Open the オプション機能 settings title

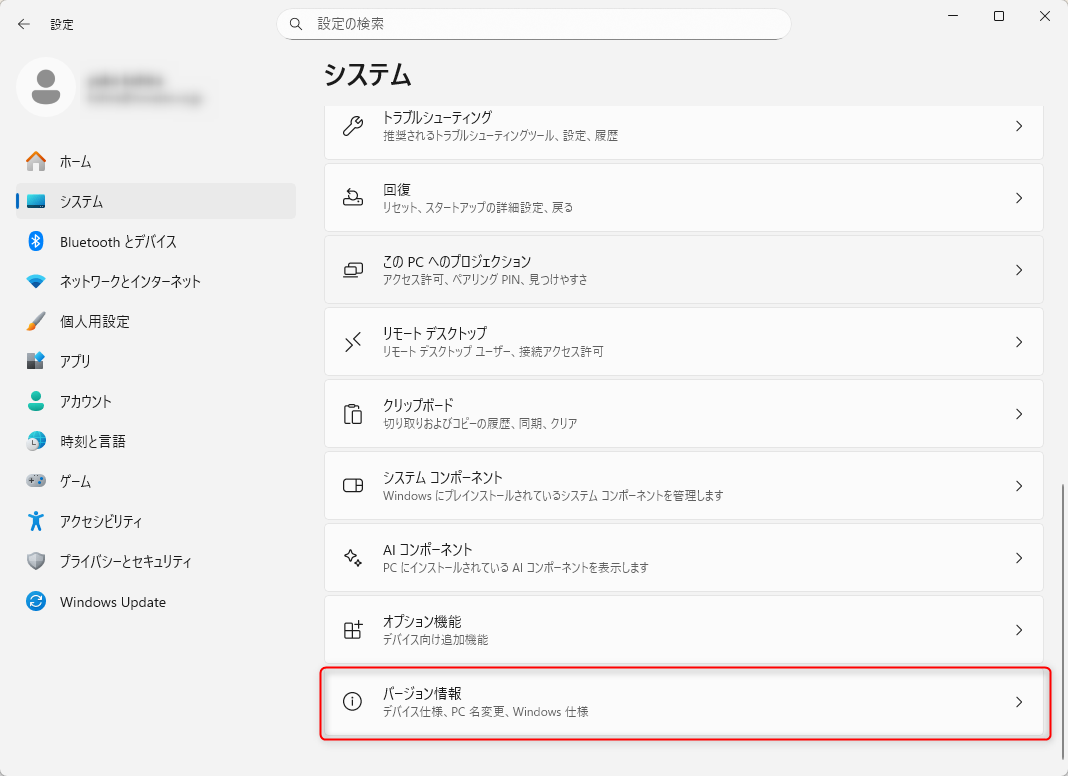[x=422, y=621]
